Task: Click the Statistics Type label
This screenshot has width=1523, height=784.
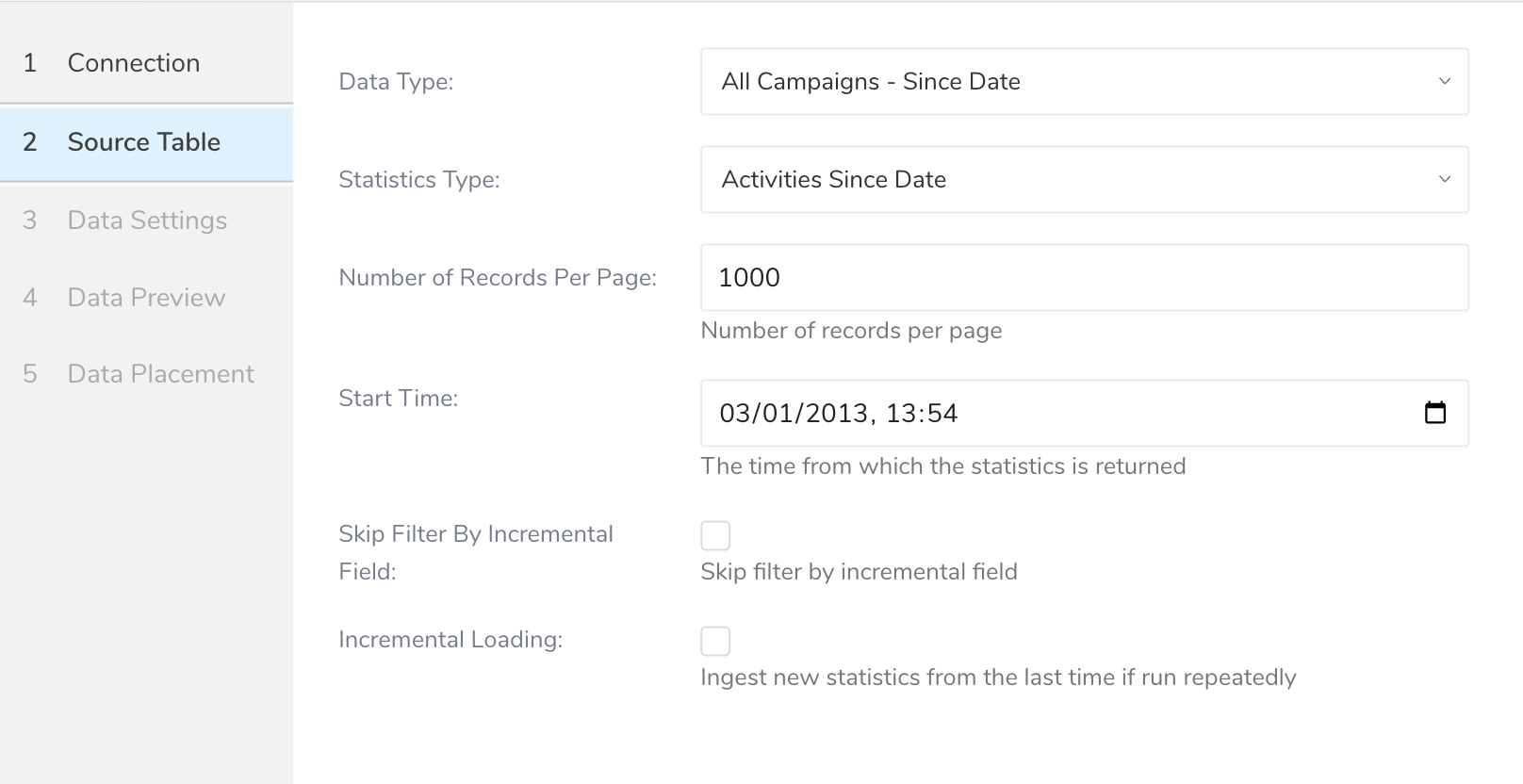Action: pyautogui.click(x=419, y=180)
